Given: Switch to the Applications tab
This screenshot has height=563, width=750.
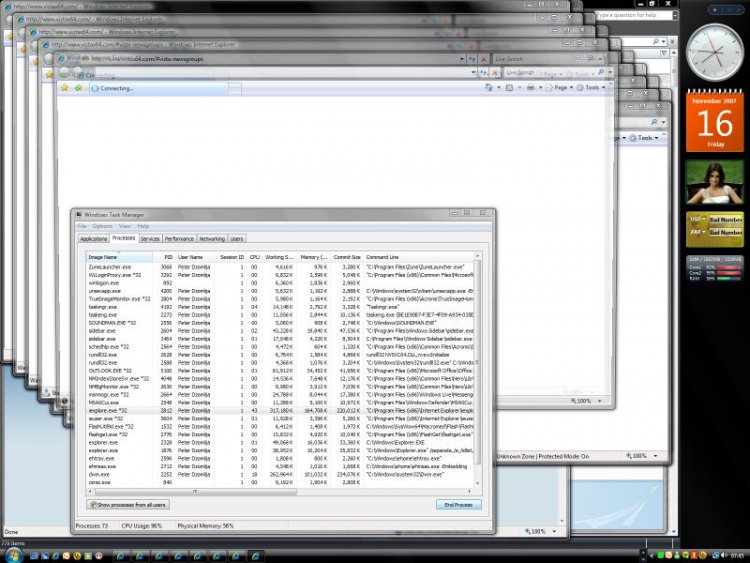Looking at the screenshot, I should pos(94,239).
